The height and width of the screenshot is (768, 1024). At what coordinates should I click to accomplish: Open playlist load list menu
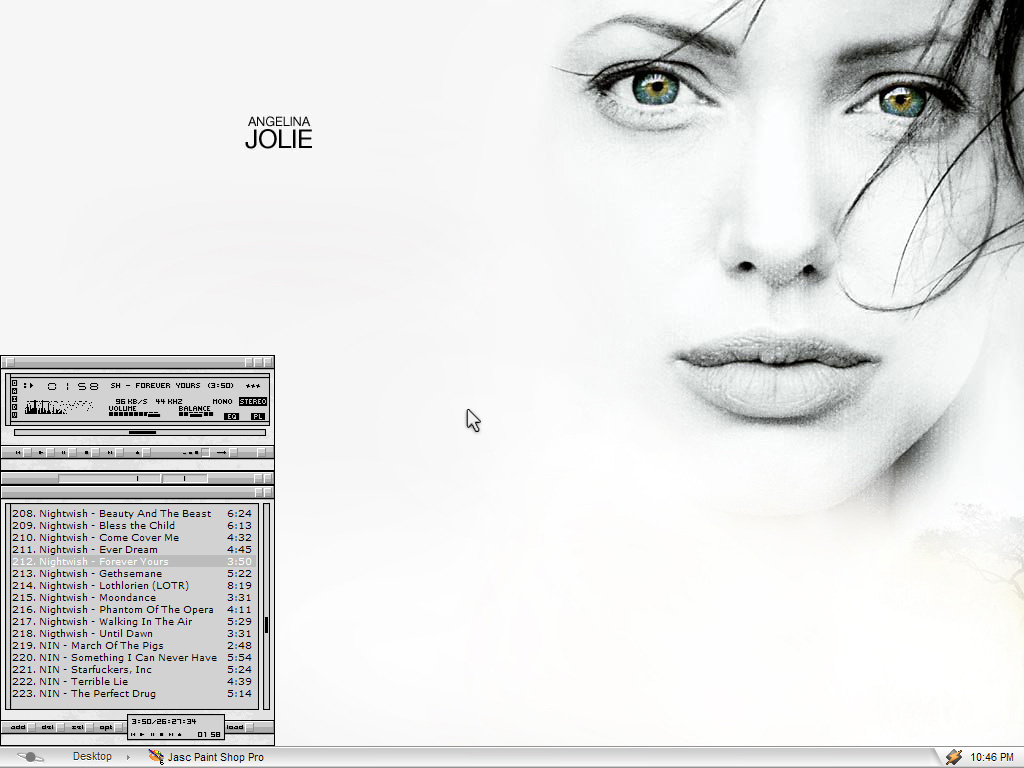pos(240,727)
